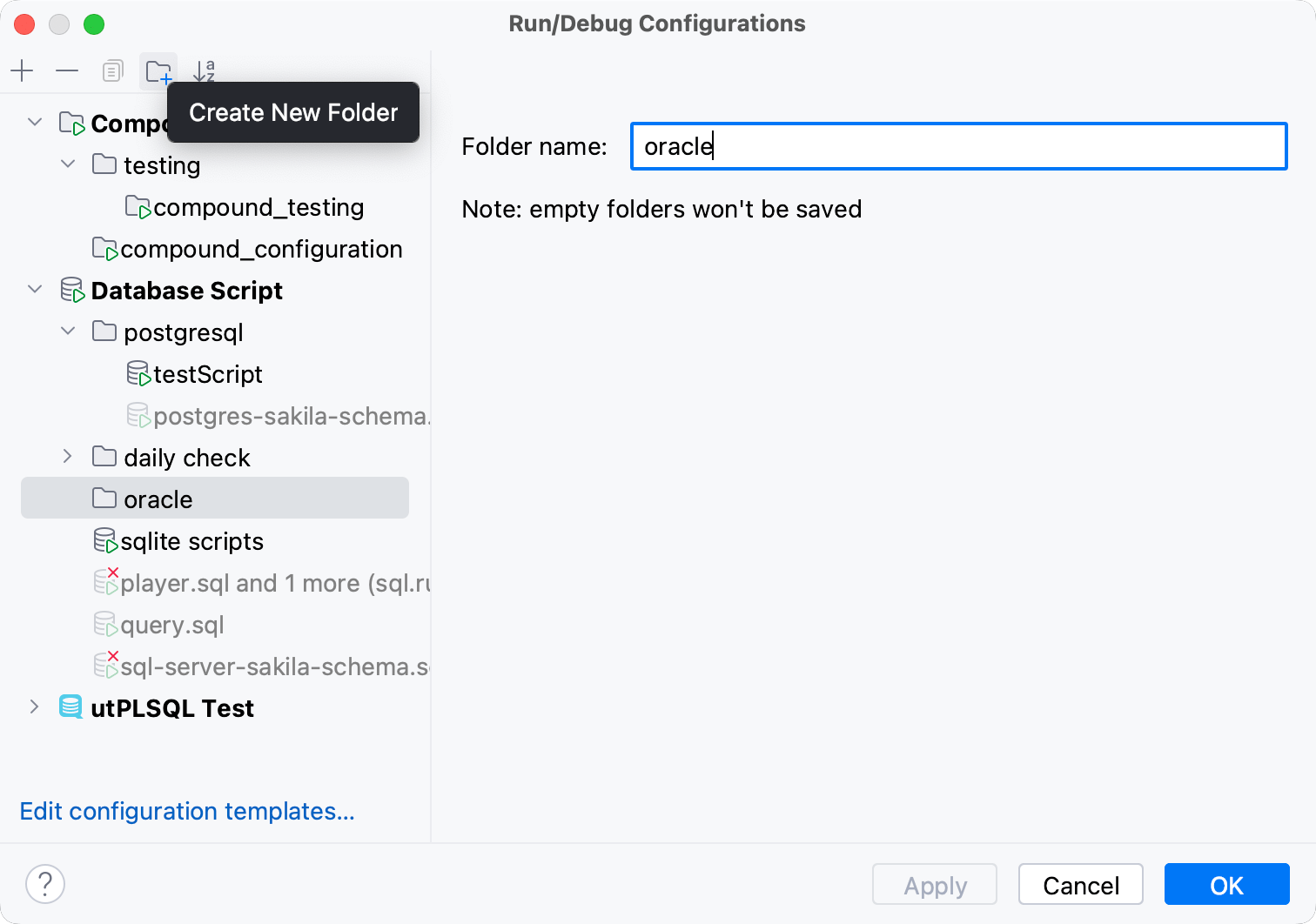Click the Create New Folder toolbar icon
Viewport: 1316px width, 924px height.
pos(158,70)
